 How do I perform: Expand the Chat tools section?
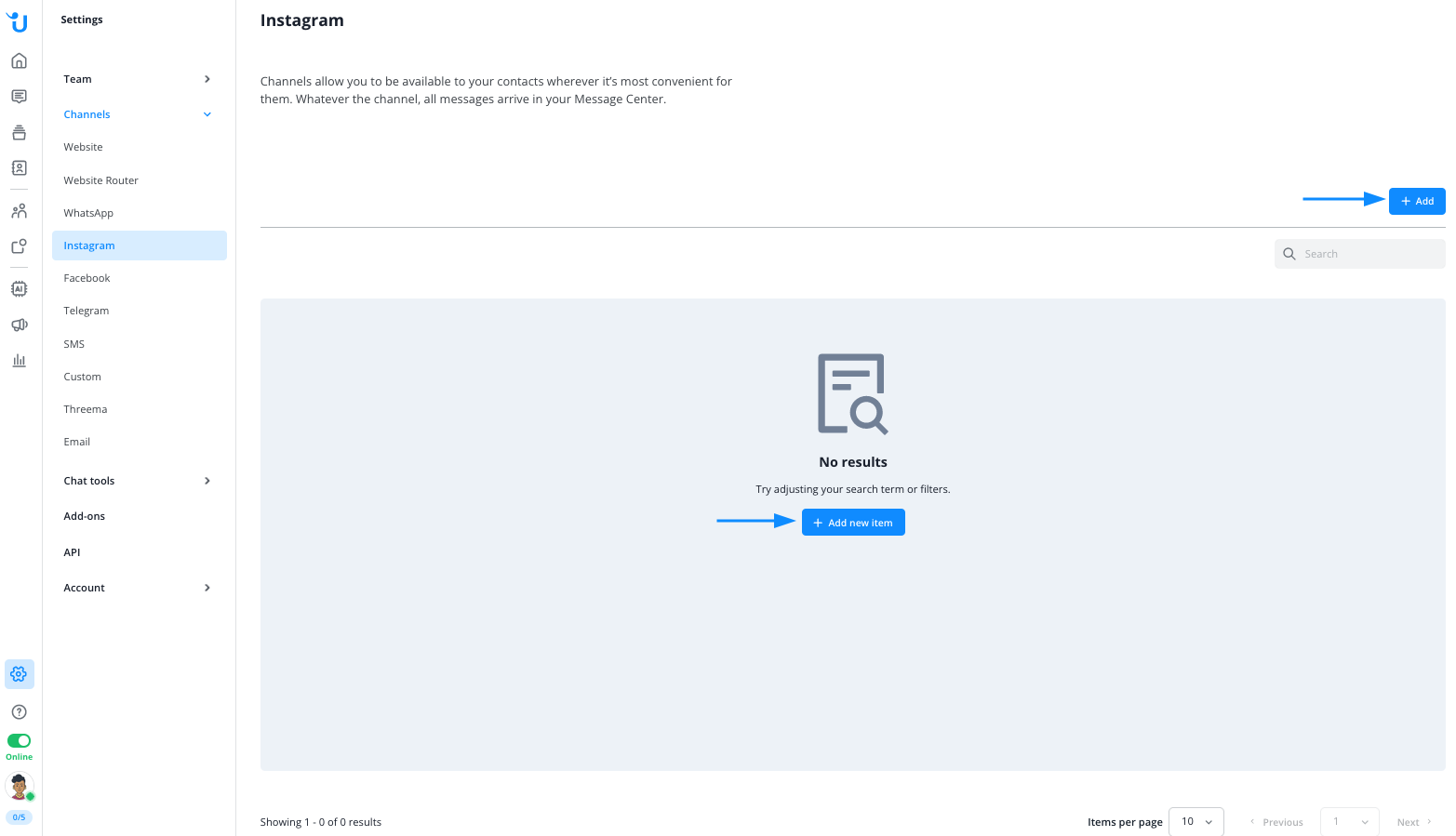[x=138, y=481]
